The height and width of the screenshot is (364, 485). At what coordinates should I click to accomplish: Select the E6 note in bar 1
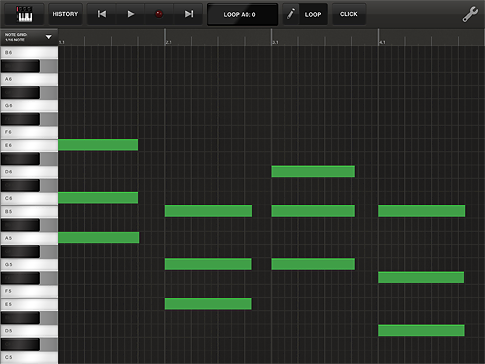point(98,145)
